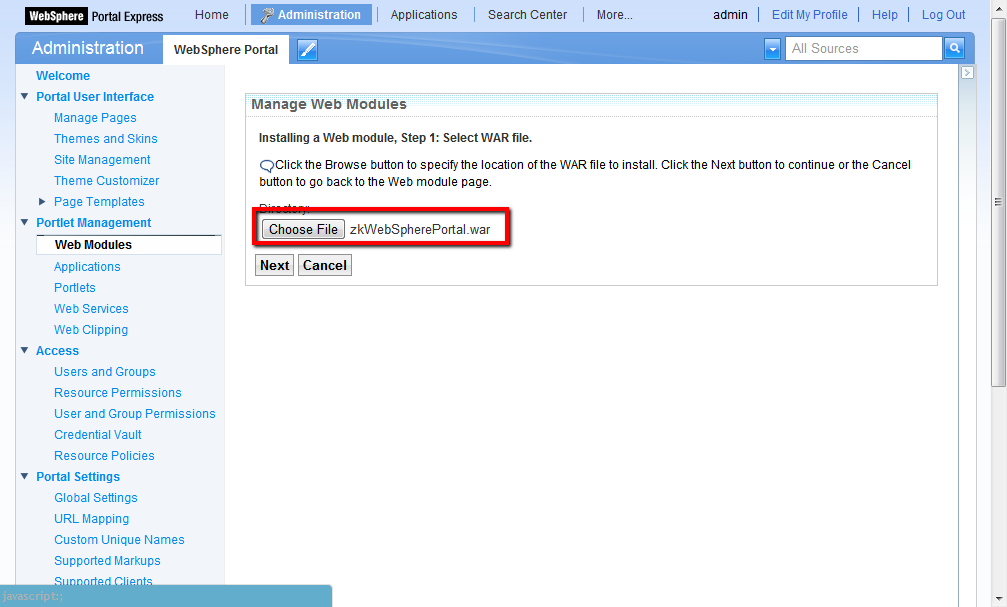This screenshot has height=607, width=1007.
Task: Open Global Settings
Action: tap(96, 498)
